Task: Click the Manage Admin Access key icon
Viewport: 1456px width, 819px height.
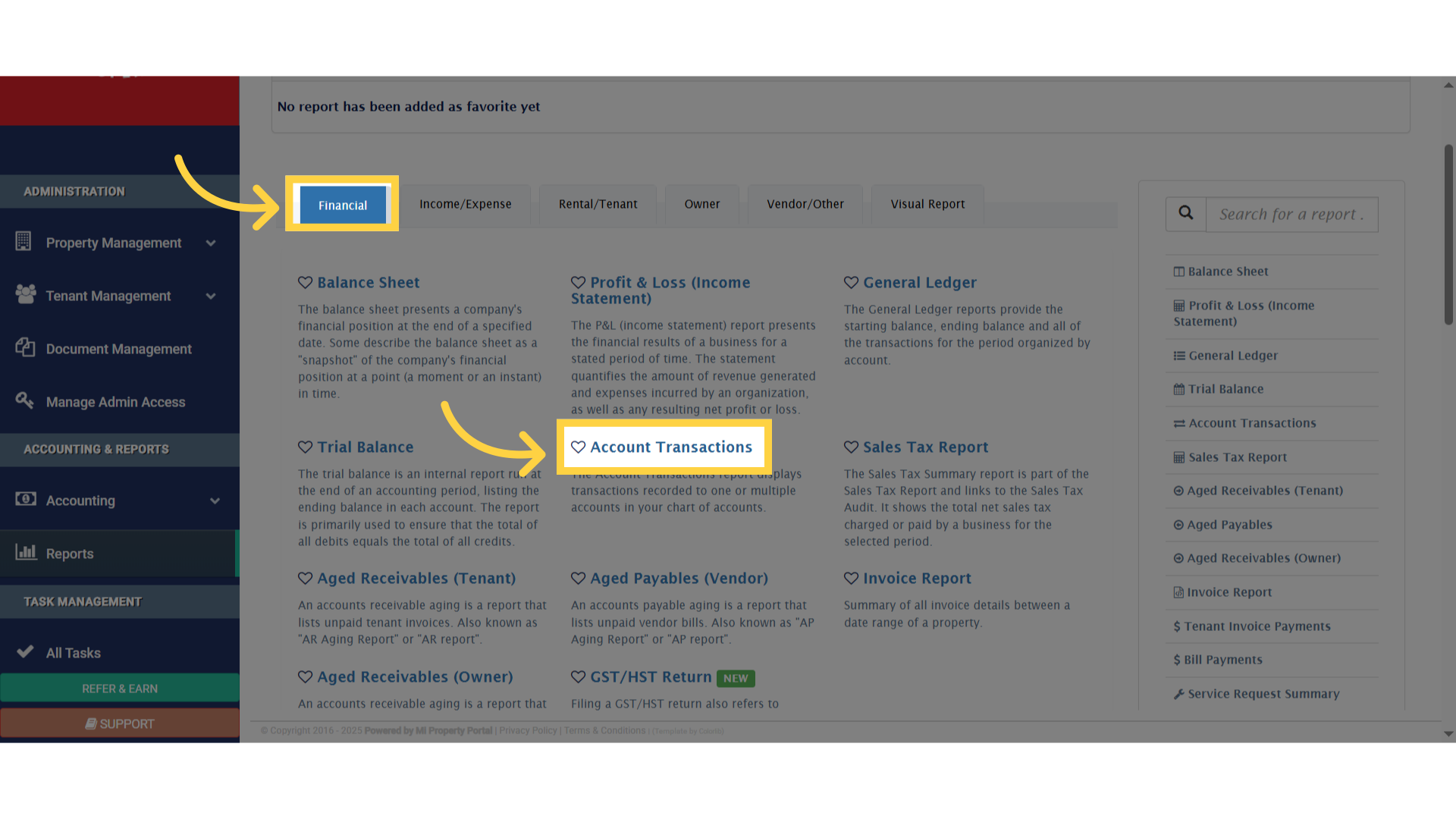Action: [x=24, y=401]
